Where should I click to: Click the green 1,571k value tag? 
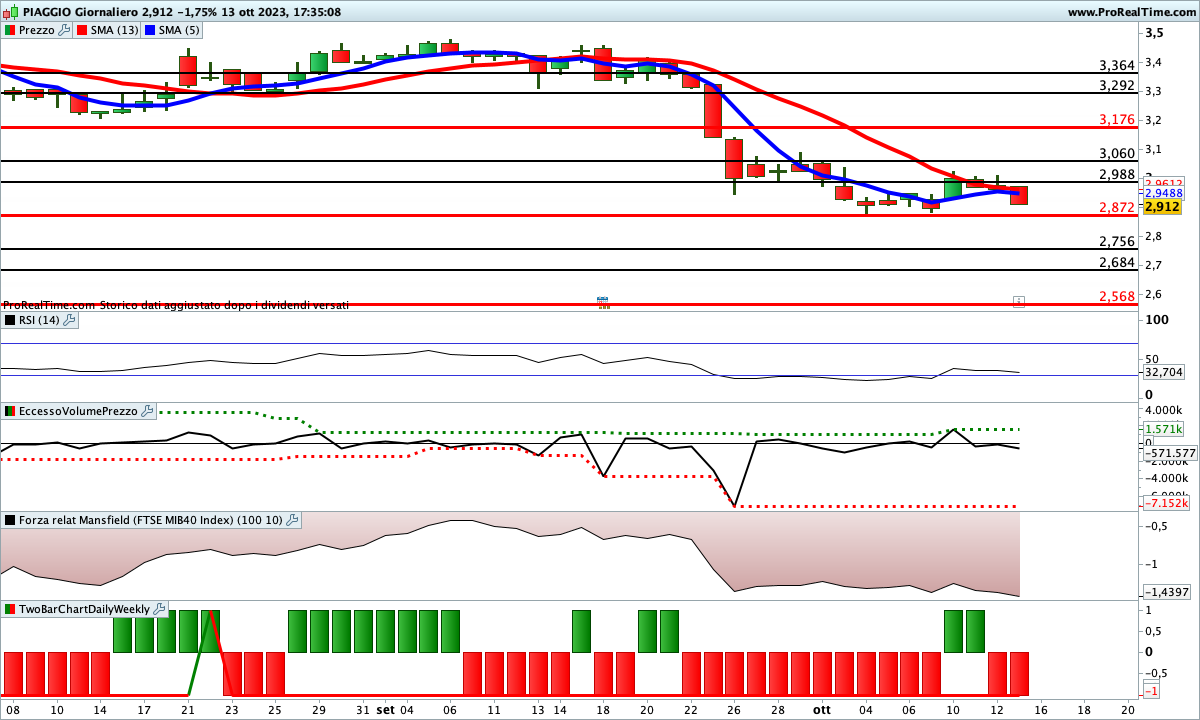1163,429
